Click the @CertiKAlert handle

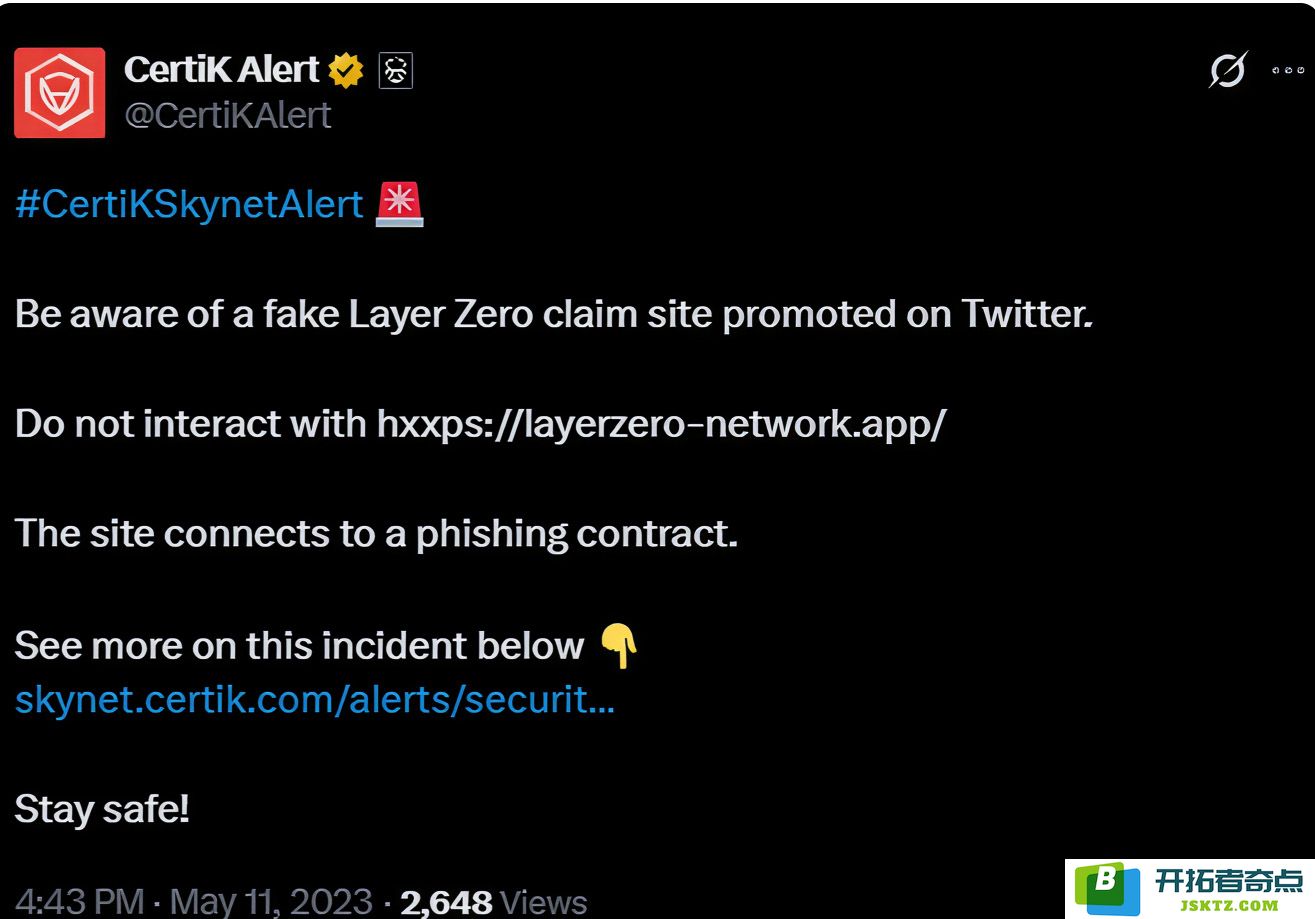[x=228, y=115]
